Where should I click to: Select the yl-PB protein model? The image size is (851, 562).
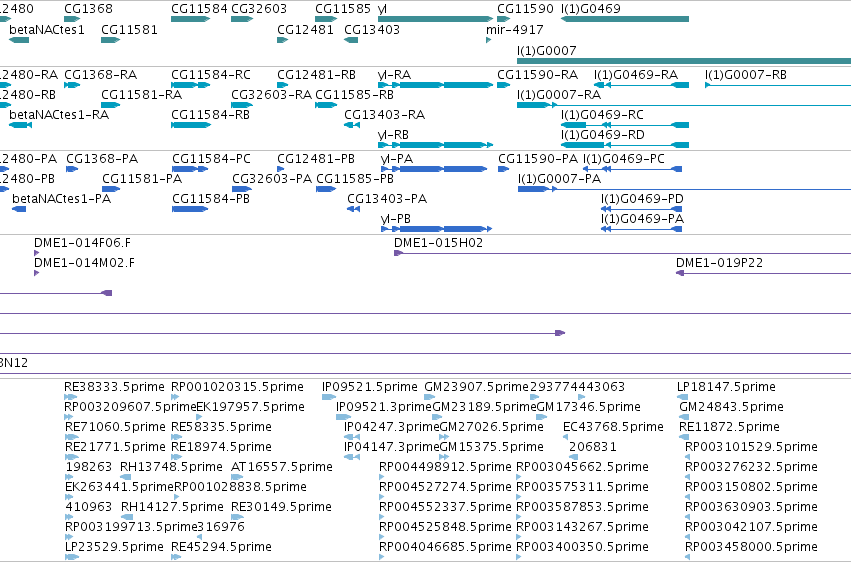[x=436, y=229]
